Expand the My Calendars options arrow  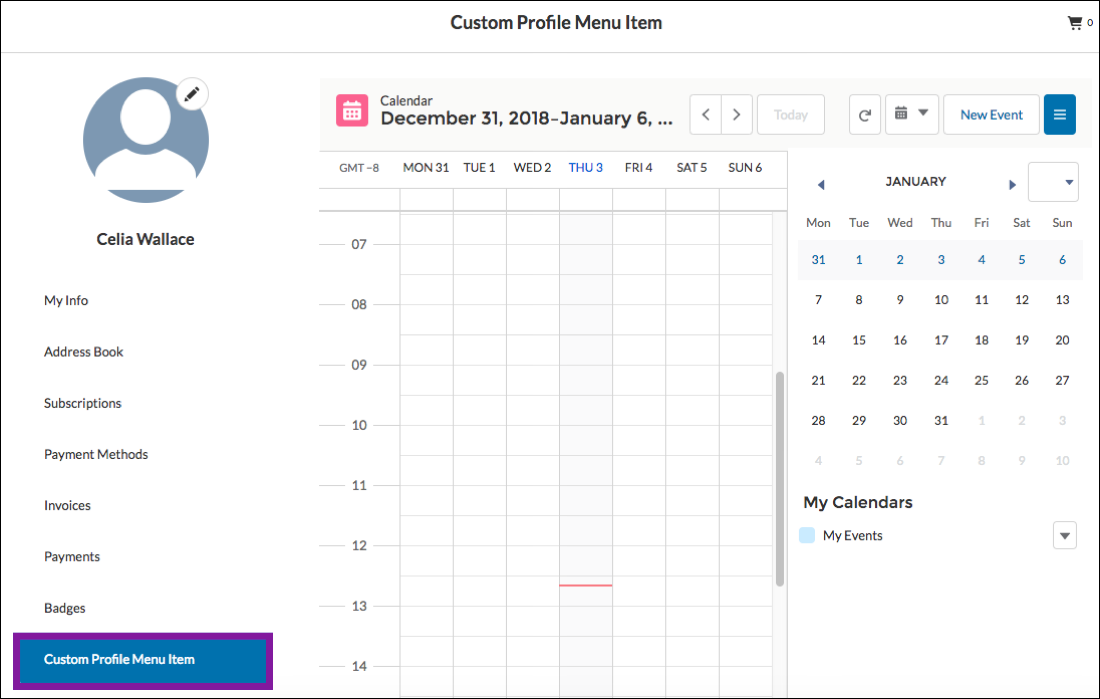[1065, 536]
